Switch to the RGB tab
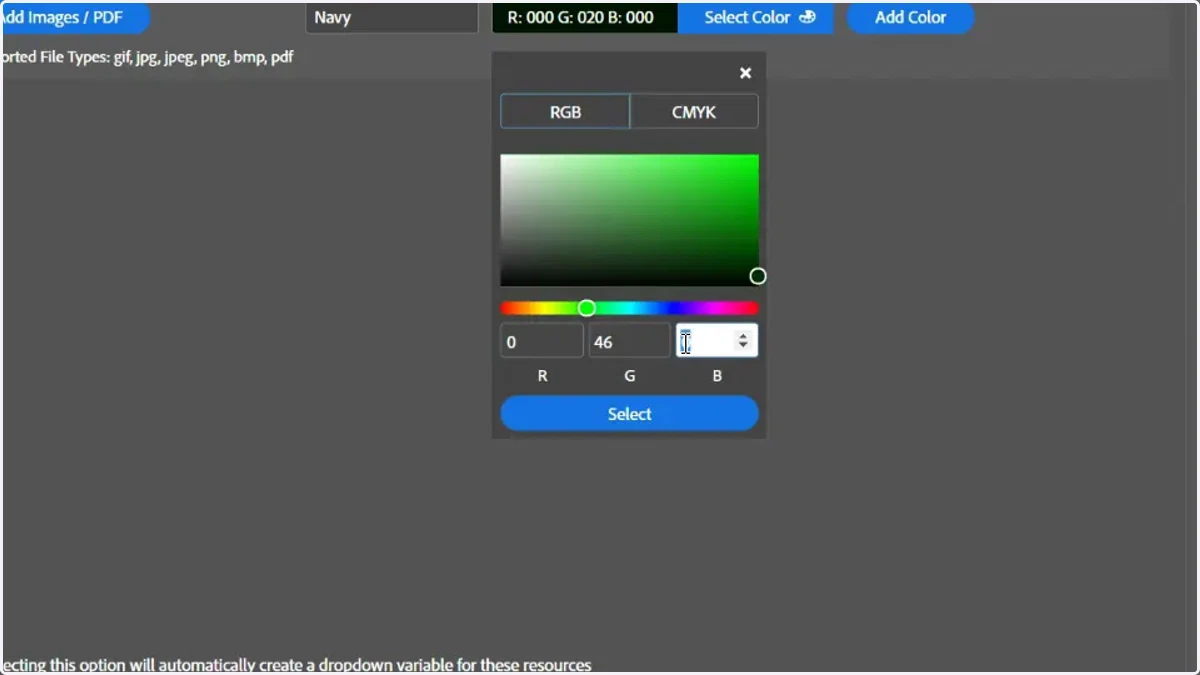 tap(565, 112)
